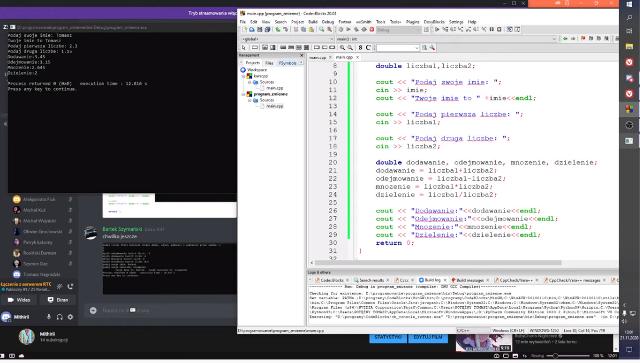Click the Cut toolbar icon
Viewport: 640px width, 363px height.
(x=296, y=29)
